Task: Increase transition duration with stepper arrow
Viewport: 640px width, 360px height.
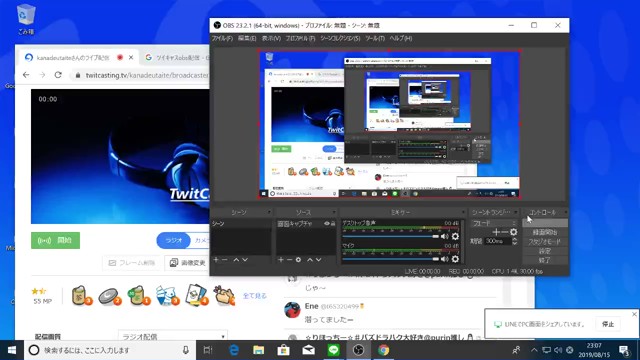Action: pos(515,239)
